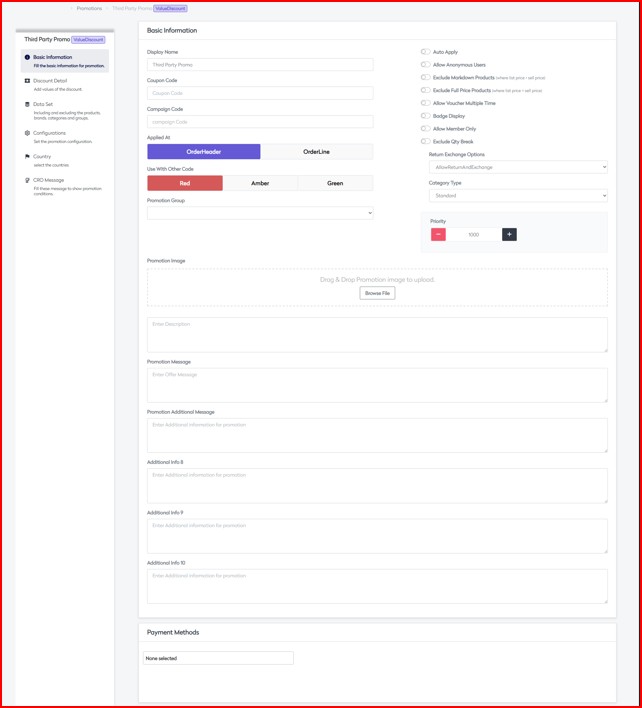The width and height of the screenshot is (642, 708).
Task: Go to Promotions breadcrumb link
Action: (x=89, y=8)
